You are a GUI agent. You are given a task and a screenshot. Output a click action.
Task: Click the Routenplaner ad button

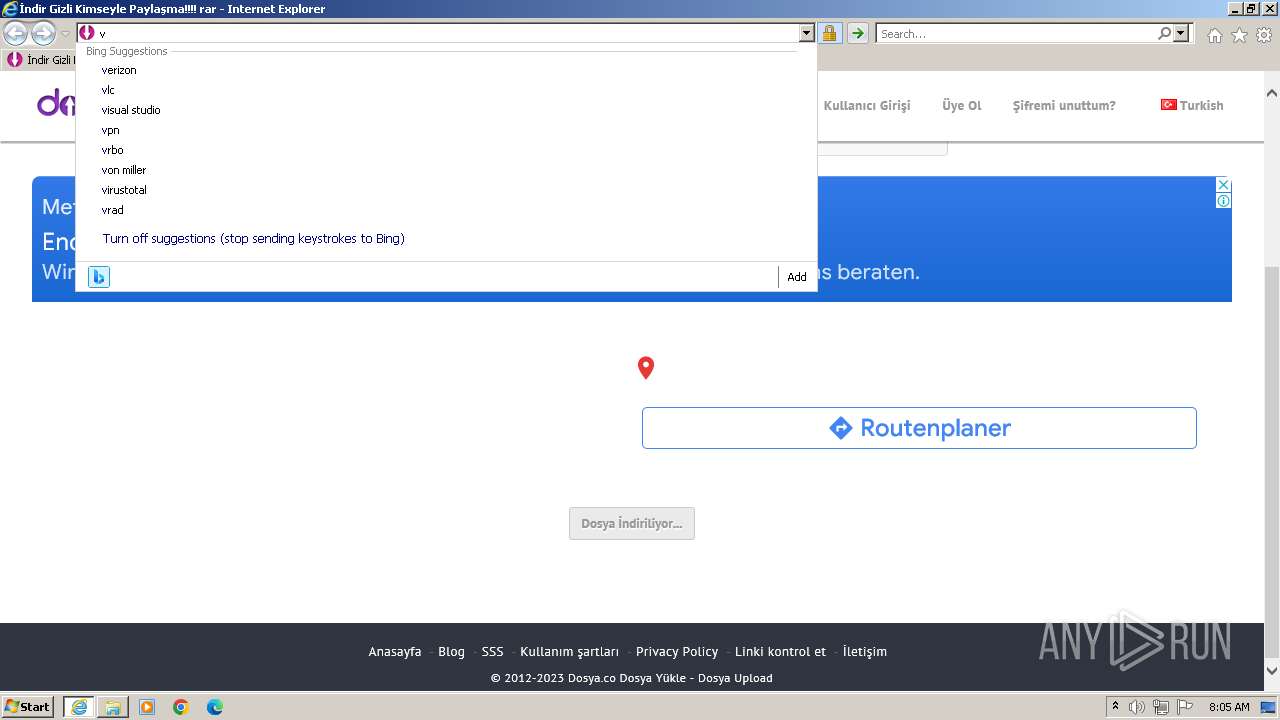(x=919, y=428)
